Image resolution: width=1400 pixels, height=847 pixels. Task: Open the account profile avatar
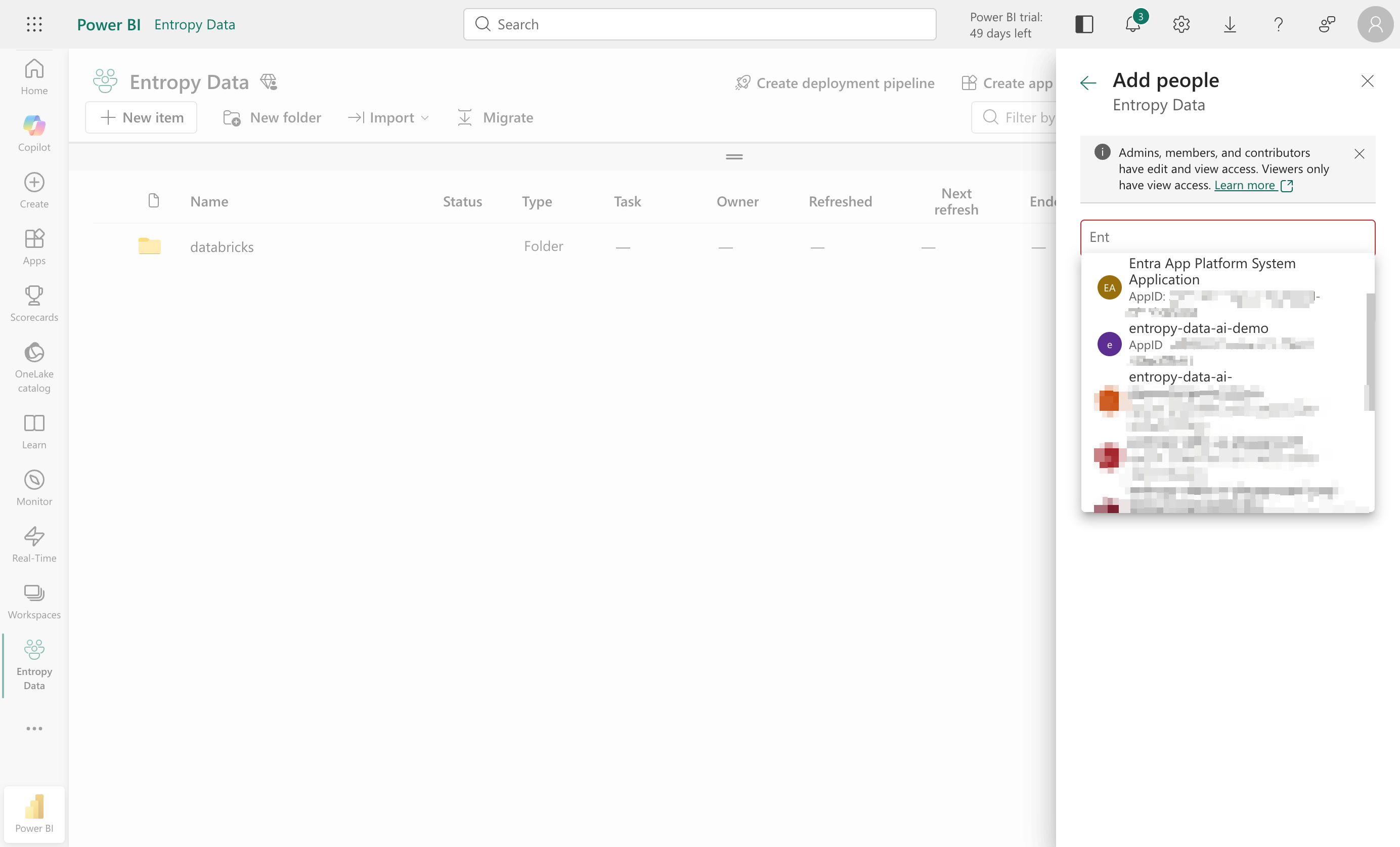click(x=1375, y=24)
